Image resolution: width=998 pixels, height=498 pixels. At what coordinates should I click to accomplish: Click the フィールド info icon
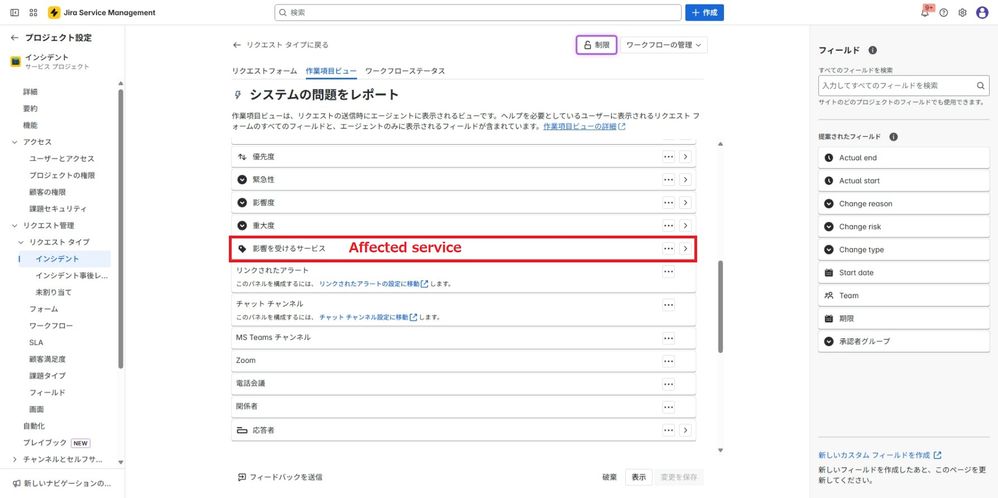pos(873,50)
